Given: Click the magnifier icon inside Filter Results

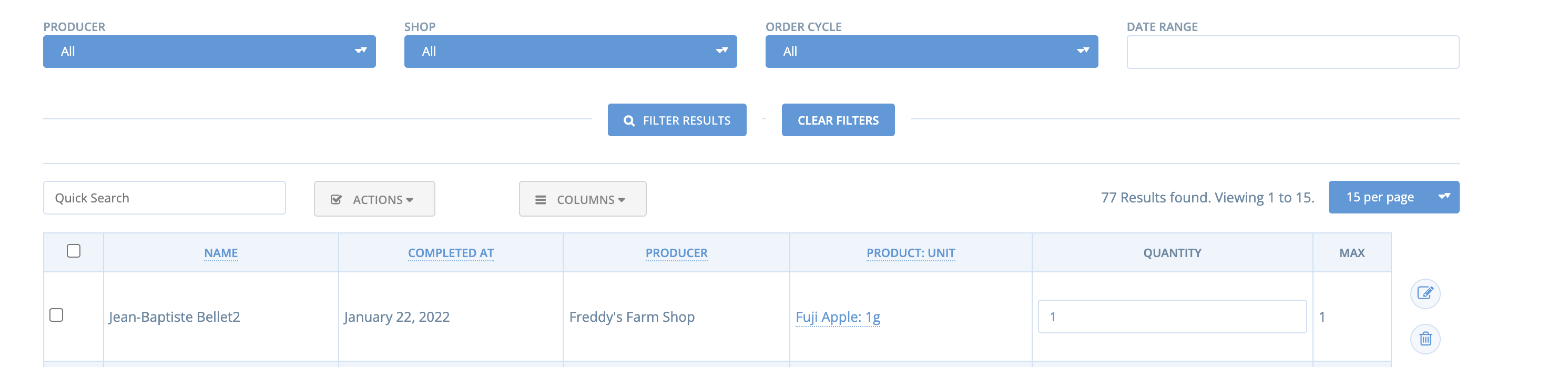Looking at the screenshot, I should click(629, 120).
